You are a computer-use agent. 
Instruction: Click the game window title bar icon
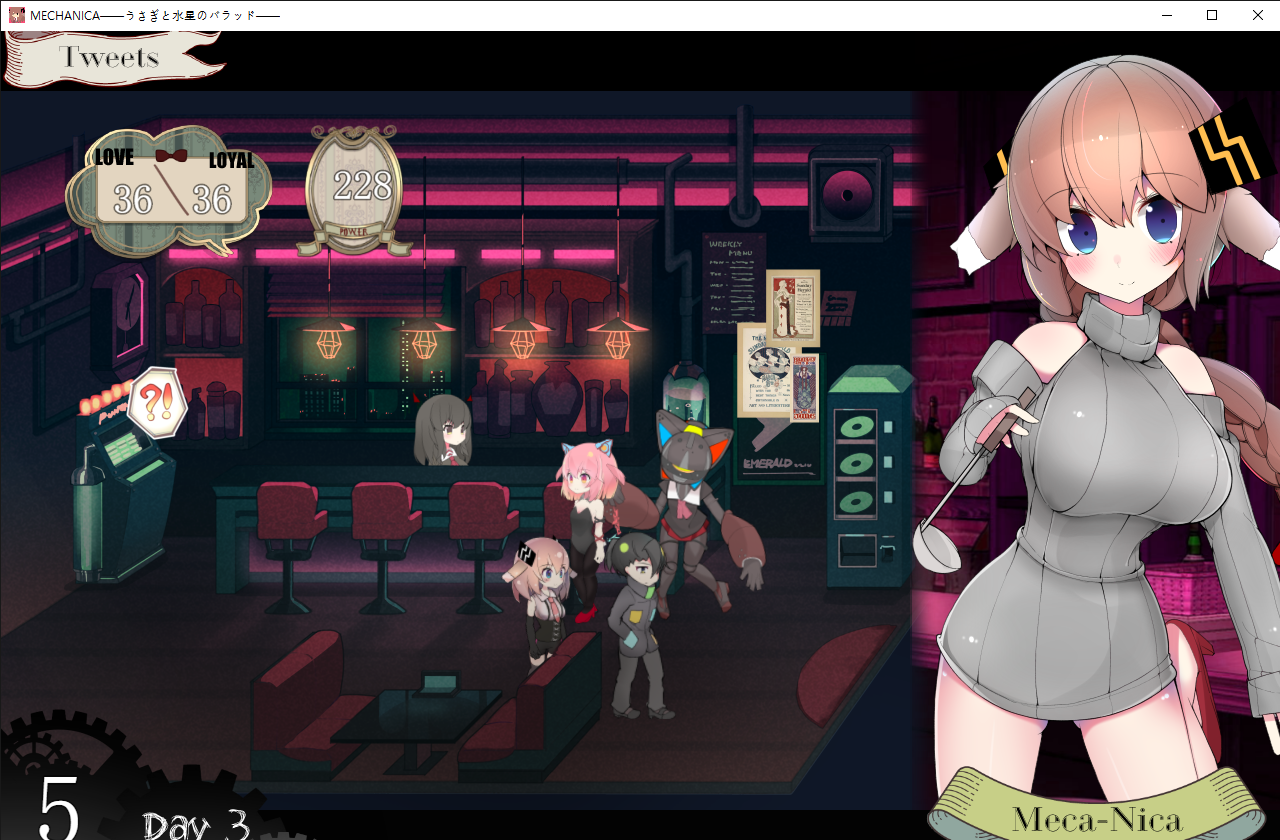(x=16, y=15)
